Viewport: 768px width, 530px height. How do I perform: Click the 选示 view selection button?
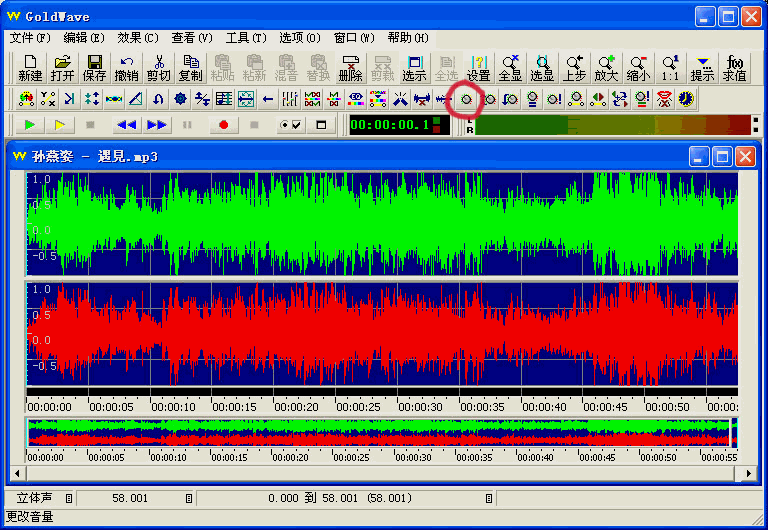[x=414, y=68]
